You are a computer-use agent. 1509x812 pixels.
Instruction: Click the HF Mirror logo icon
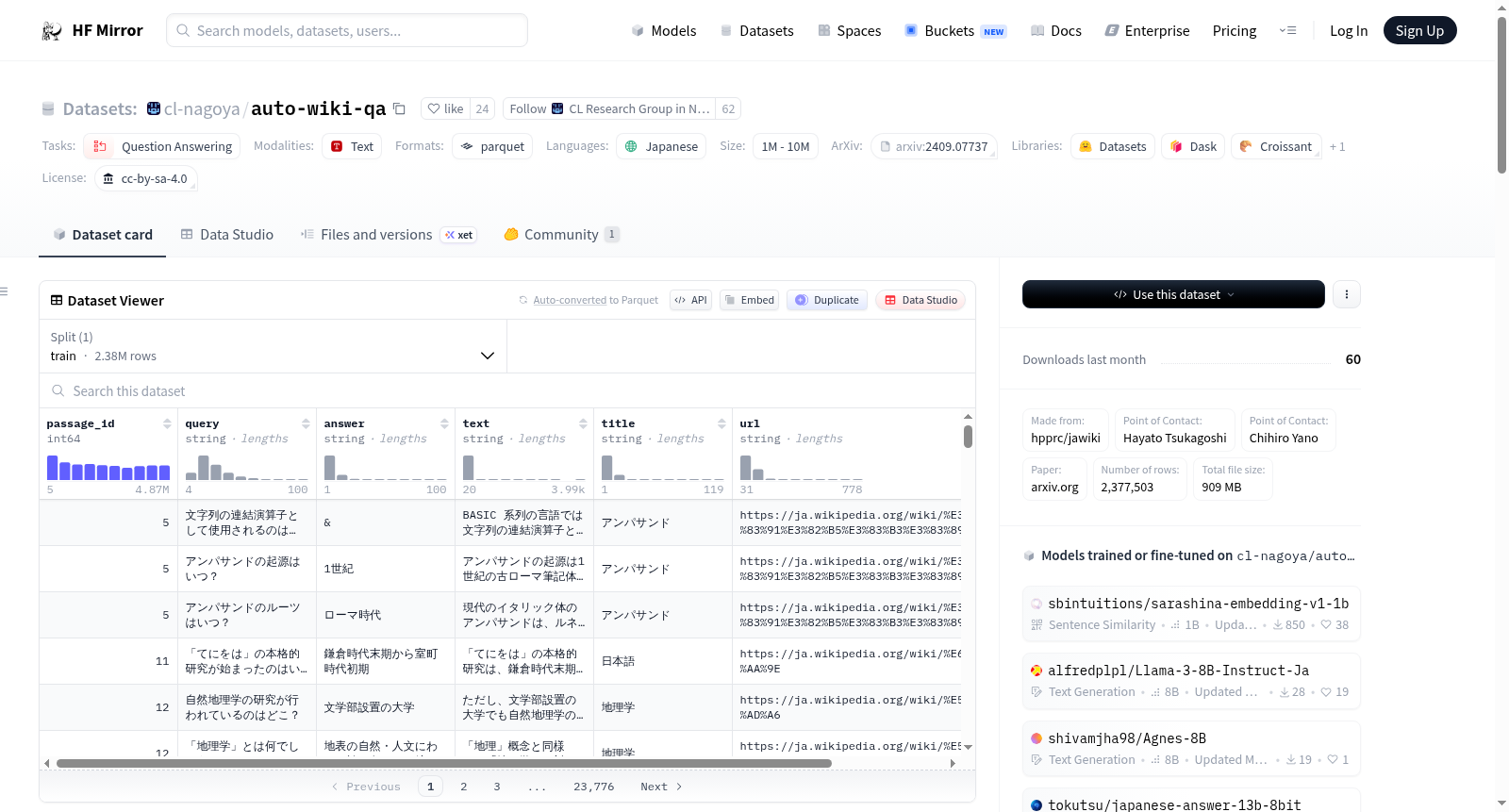click(x=52, y=30)
